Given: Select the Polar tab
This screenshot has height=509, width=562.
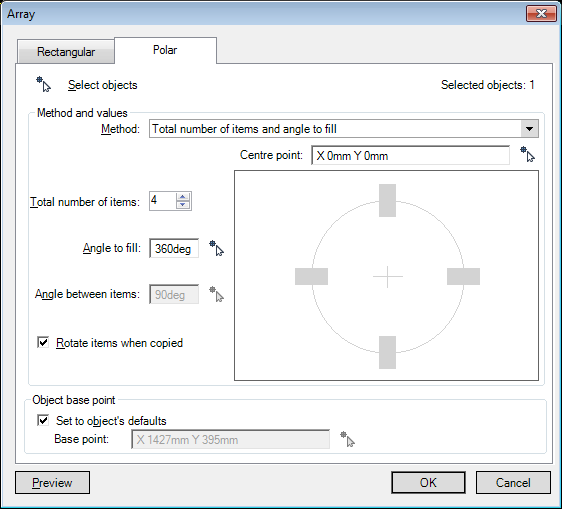Looking at the screenshot, I should tap(165, 50).
